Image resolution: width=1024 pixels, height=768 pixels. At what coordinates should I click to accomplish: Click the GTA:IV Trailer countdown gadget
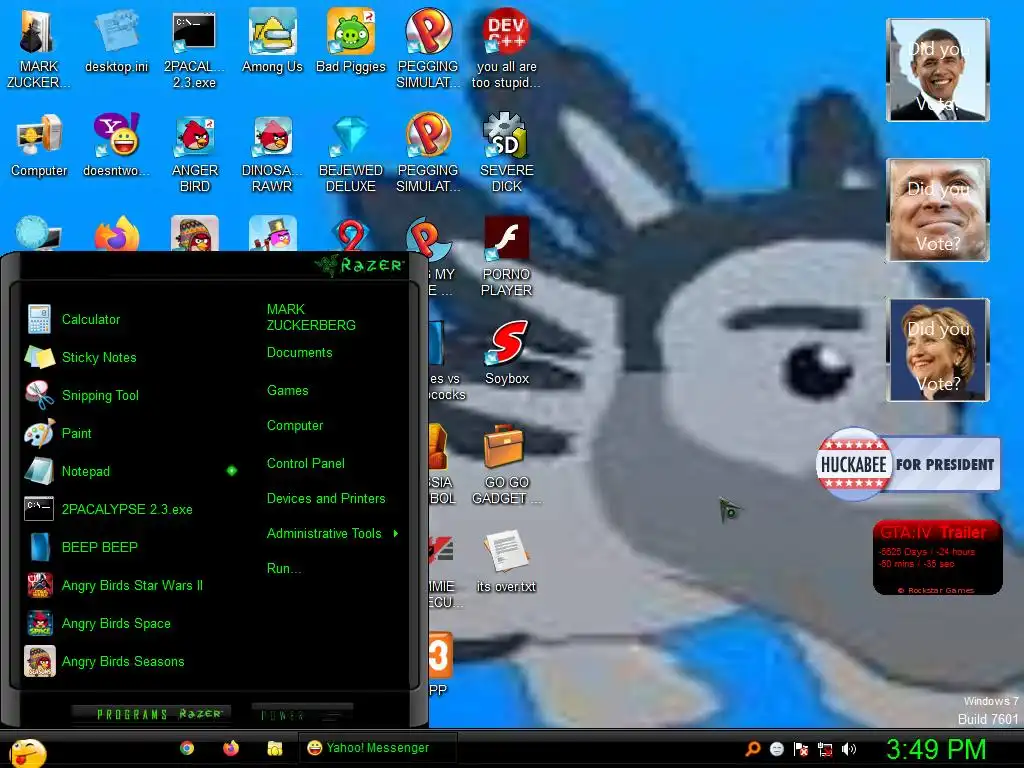[937, 557]
